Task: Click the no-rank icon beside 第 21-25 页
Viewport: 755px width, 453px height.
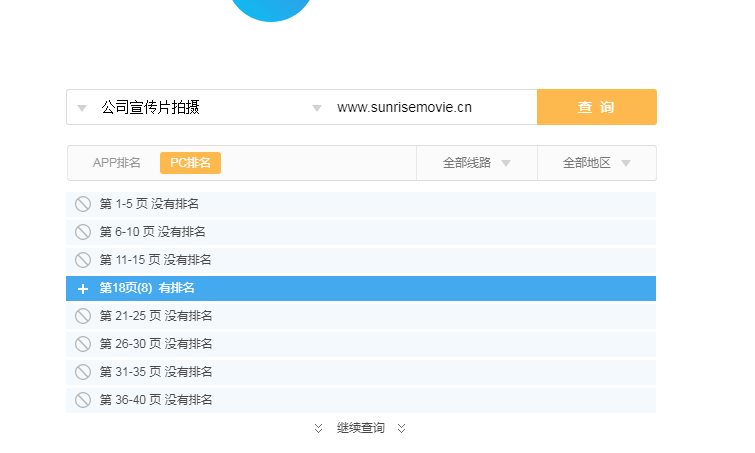Action: pyautogui.click(x=83, y=316)
